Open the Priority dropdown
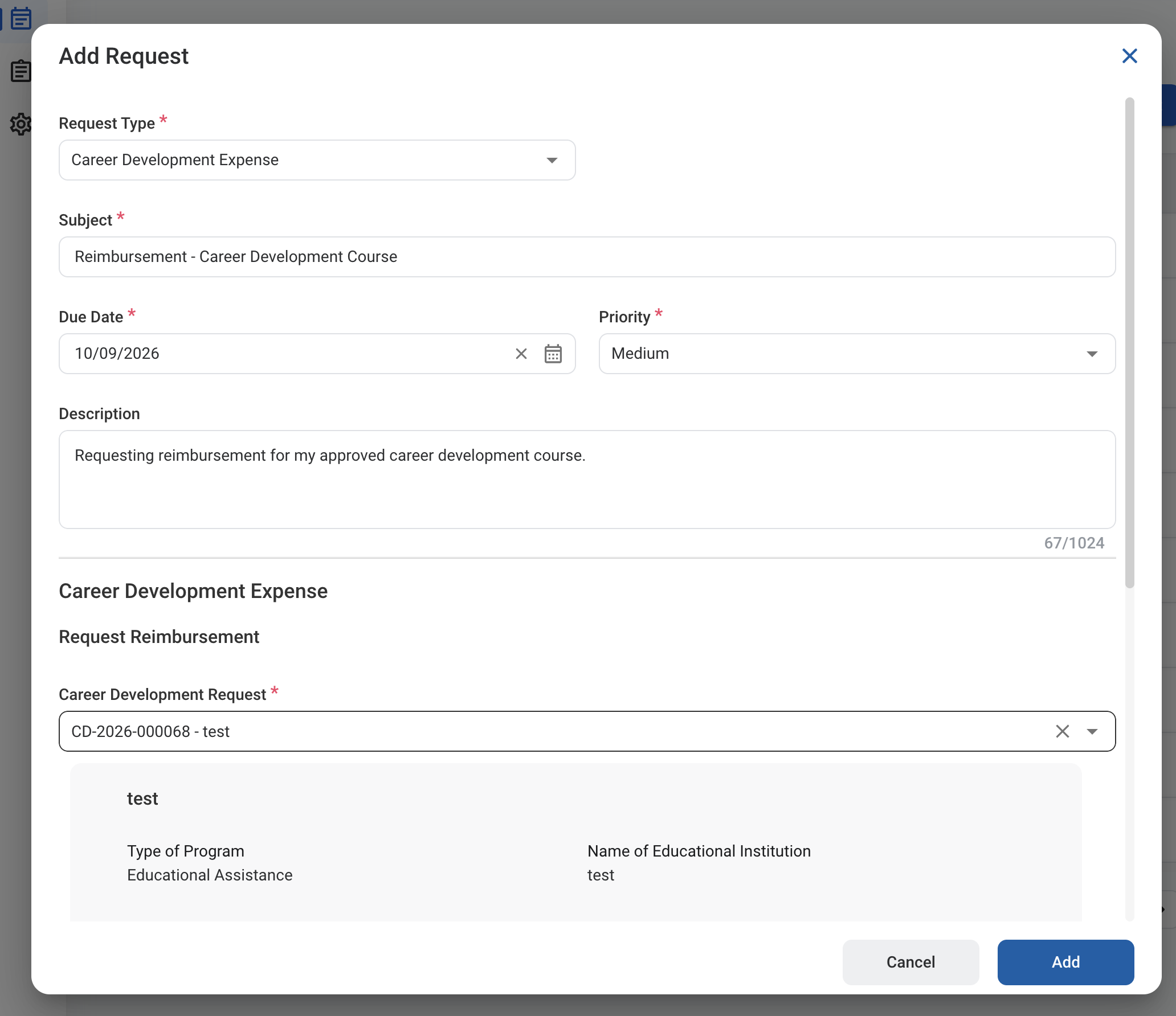This screenshot has height=1016, width=1176. click(857, 354)
